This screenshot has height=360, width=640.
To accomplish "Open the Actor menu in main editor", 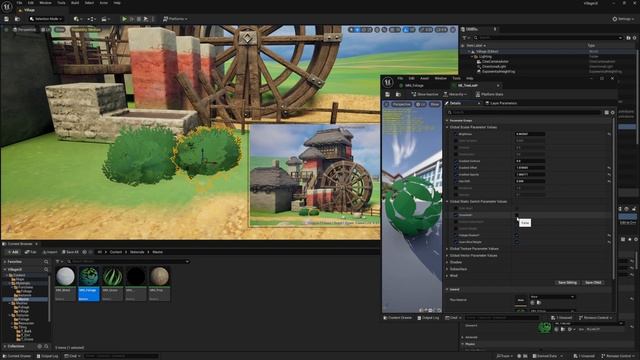I will (104, 3).
